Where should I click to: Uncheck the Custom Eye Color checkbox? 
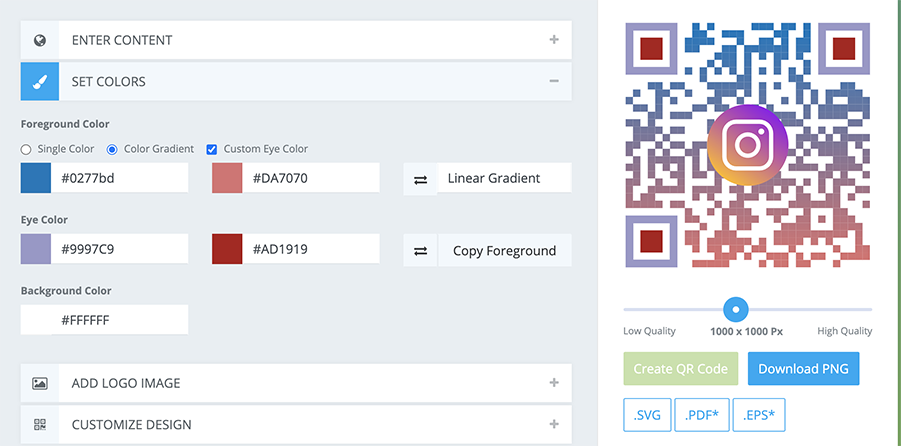tap(211, 149)
